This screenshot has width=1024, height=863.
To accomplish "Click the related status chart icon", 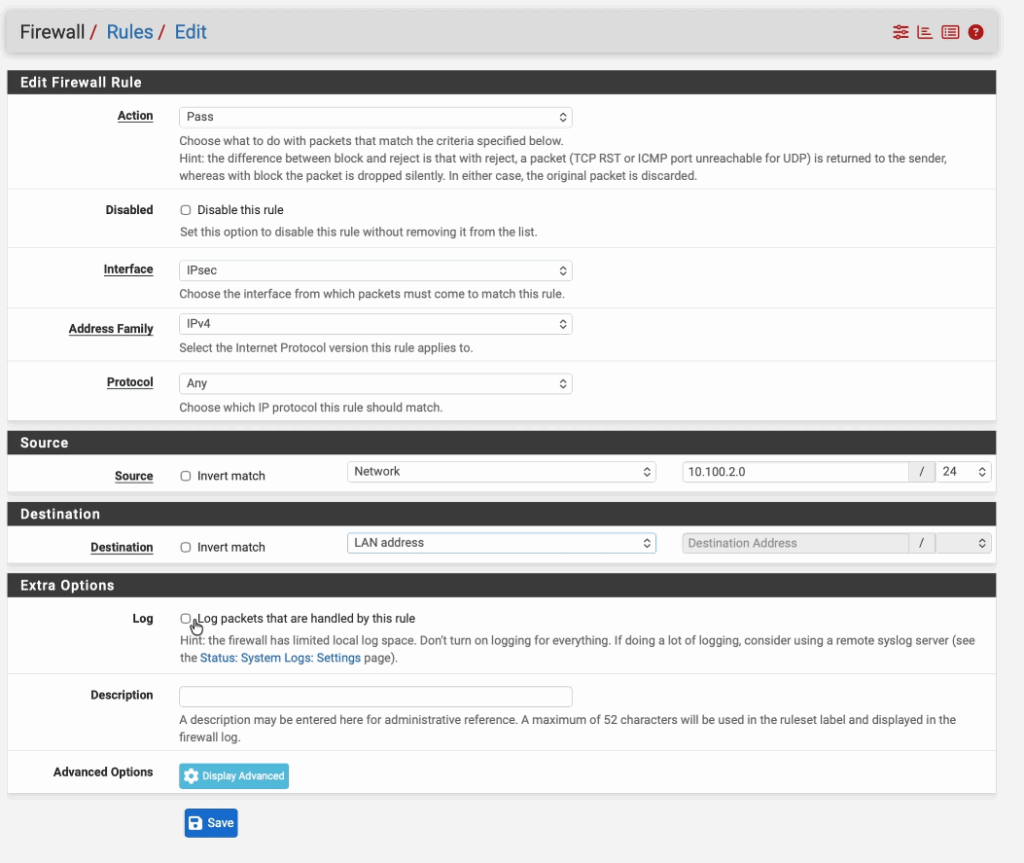I will click(x=925, y=32).
